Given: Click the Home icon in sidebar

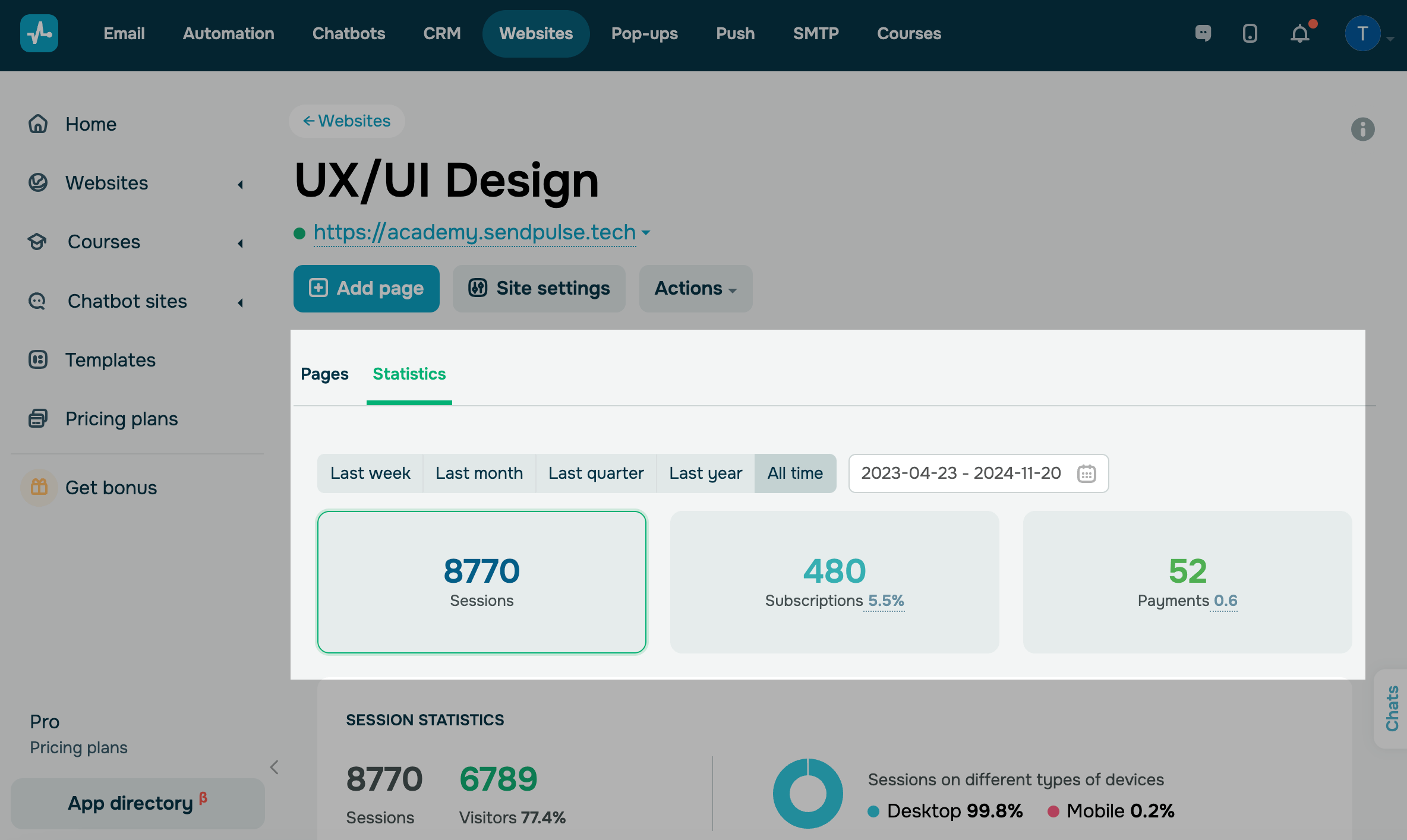Looking at the screenshot, I should (x=38, y=124).
